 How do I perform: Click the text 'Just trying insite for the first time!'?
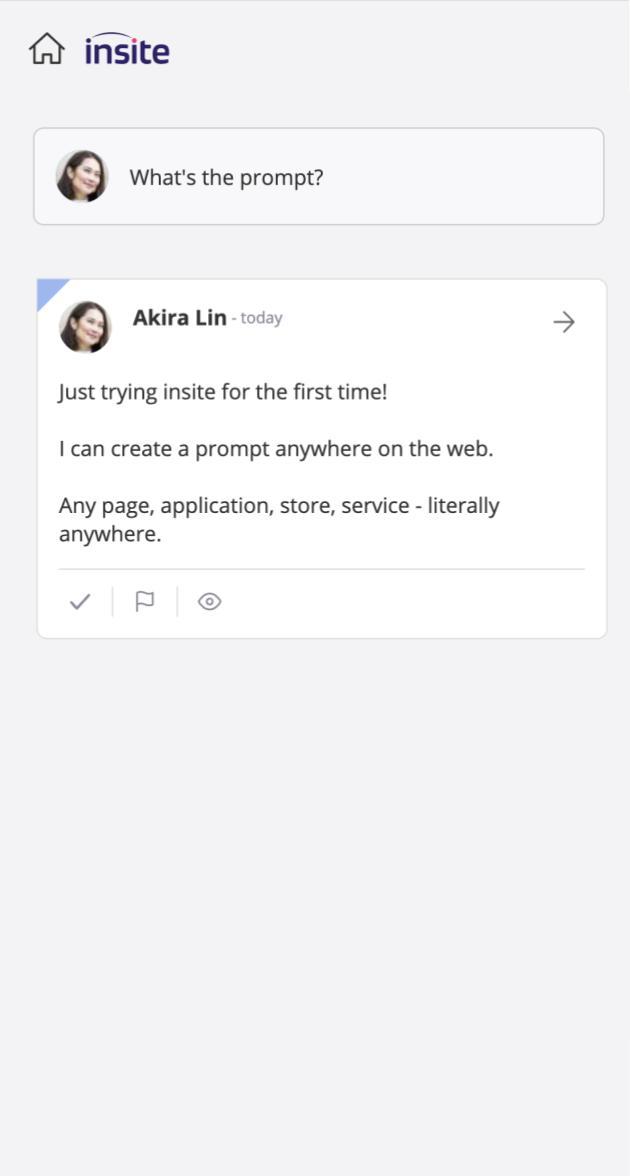pyautogui.click(x=222, y=391)
